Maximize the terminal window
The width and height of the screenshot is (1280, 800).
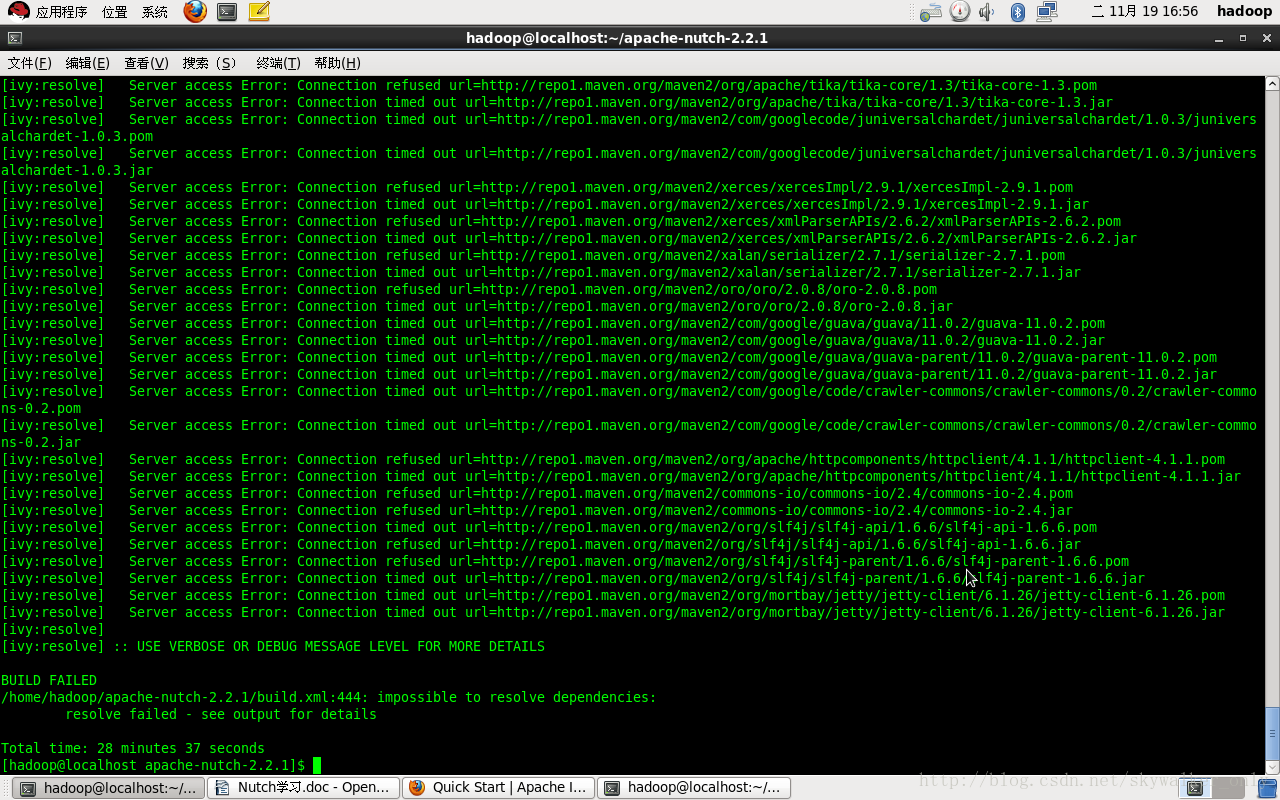1243,38
